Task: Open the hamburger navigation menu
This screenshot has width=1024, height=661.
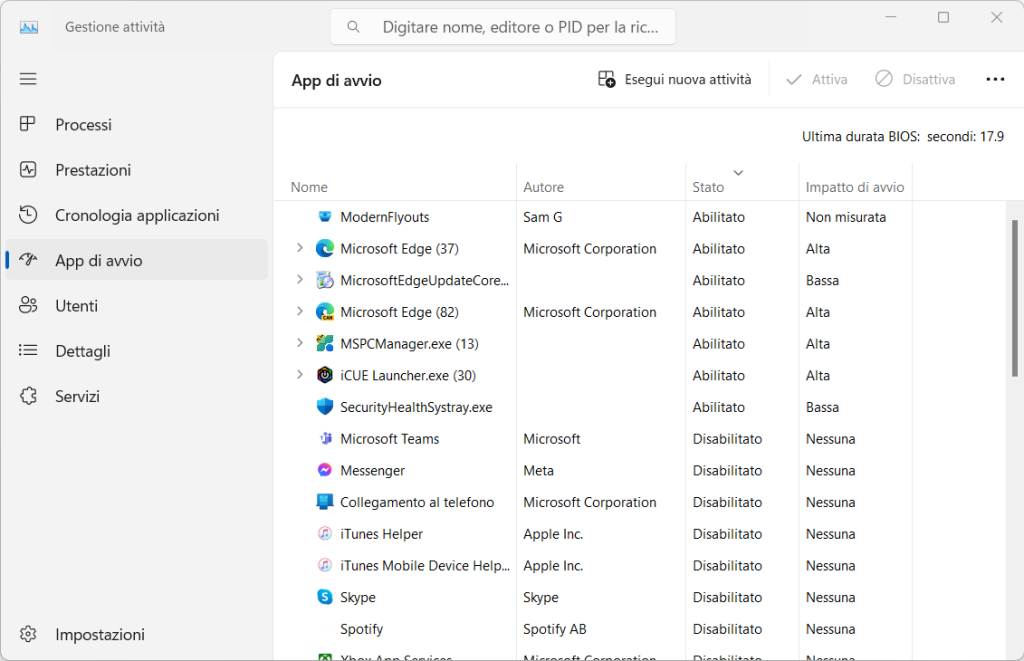Action: click(x=28, y=79)
